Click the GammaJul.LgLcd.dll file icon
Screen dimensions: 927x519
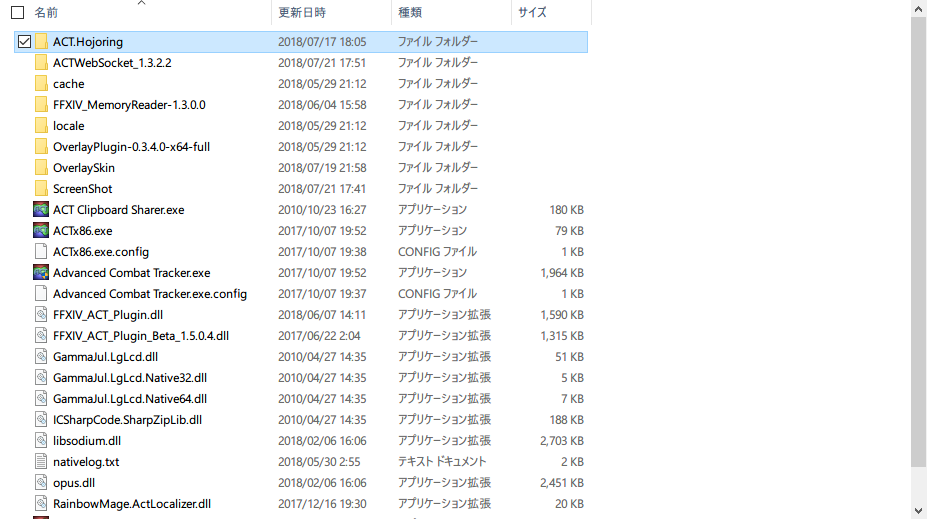pos(41,356)
